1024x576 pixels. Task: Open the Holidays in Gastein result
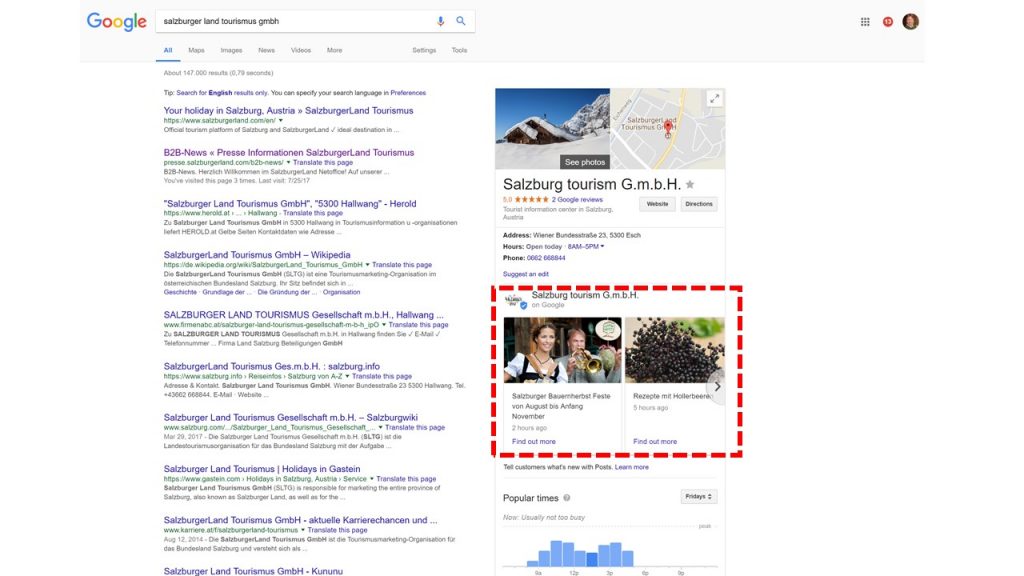[x=262, y=469]
